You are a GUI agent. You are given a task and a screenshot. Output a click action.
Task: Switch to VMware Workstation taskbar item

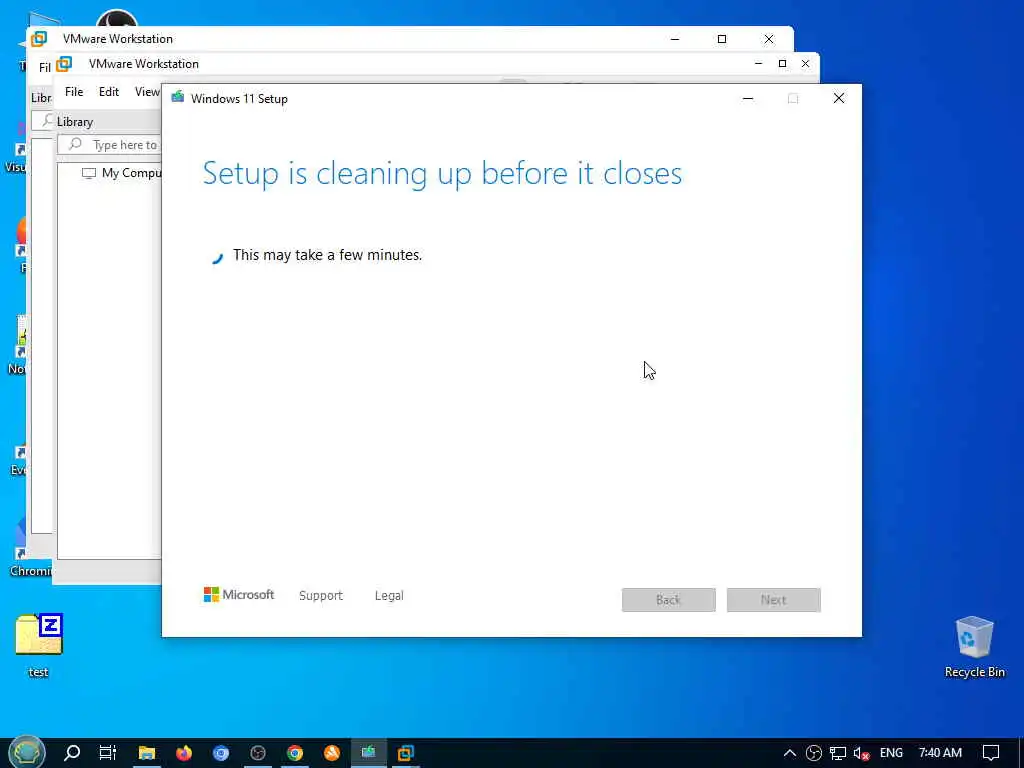(406, 753)
